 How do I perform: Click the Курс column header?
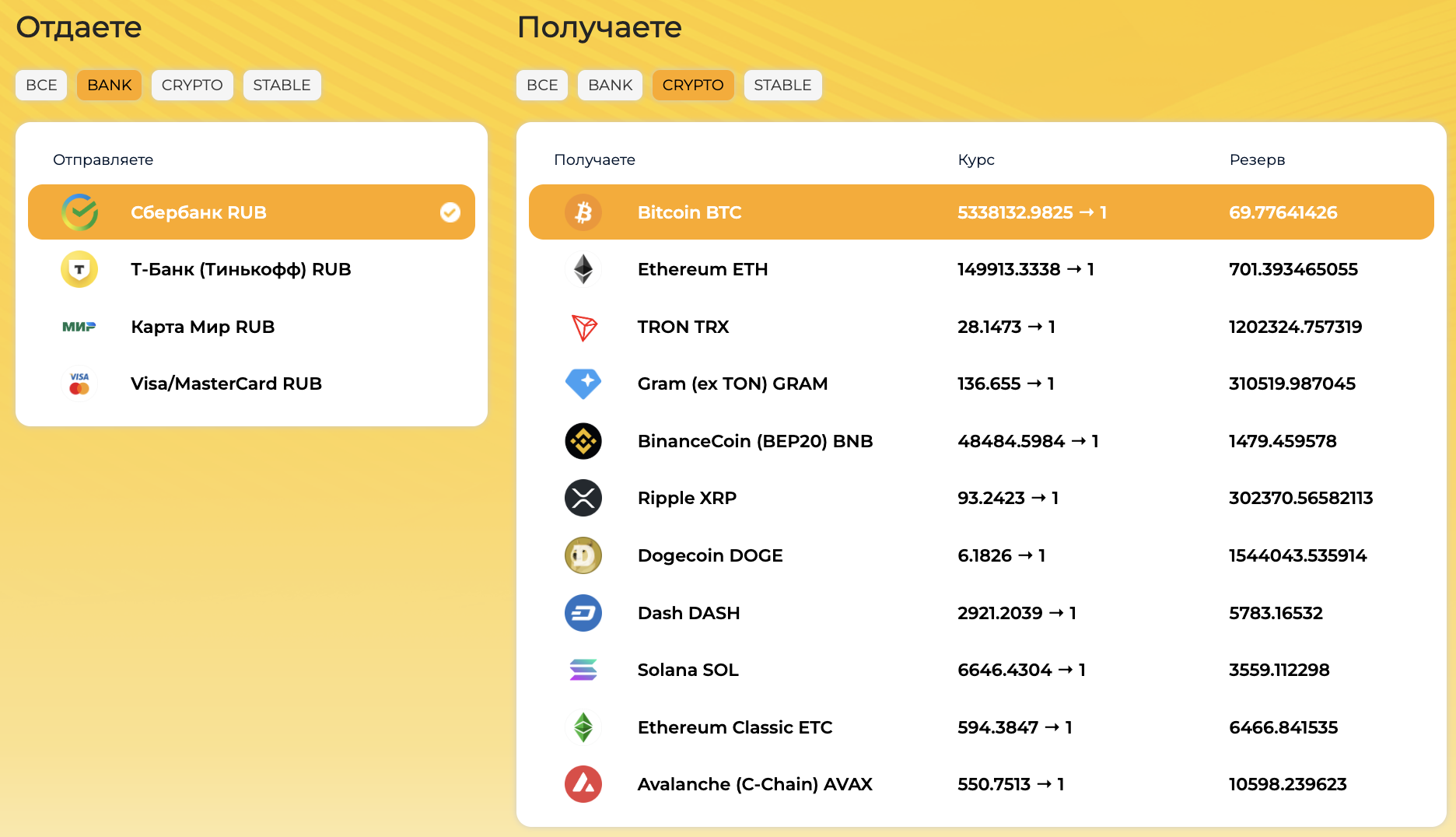[x=976, y=159]
